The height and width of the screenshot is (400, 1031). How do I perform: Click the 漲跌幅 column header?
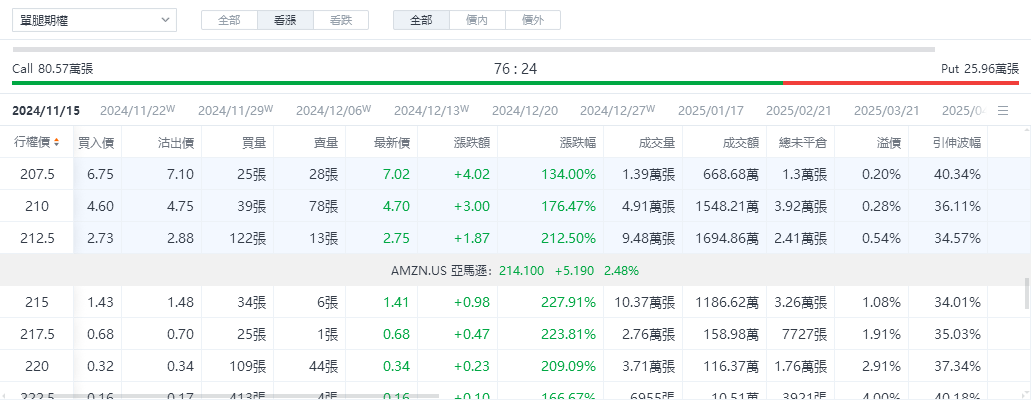pos(577,142)
